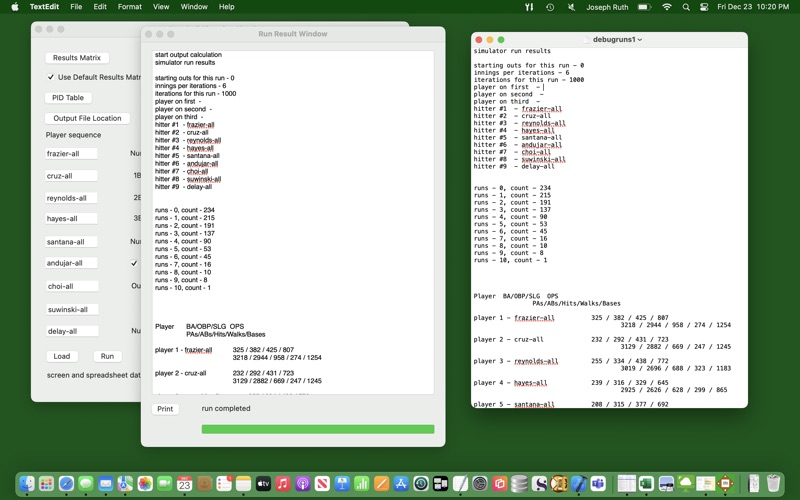Click the delay-all player field

72,331
